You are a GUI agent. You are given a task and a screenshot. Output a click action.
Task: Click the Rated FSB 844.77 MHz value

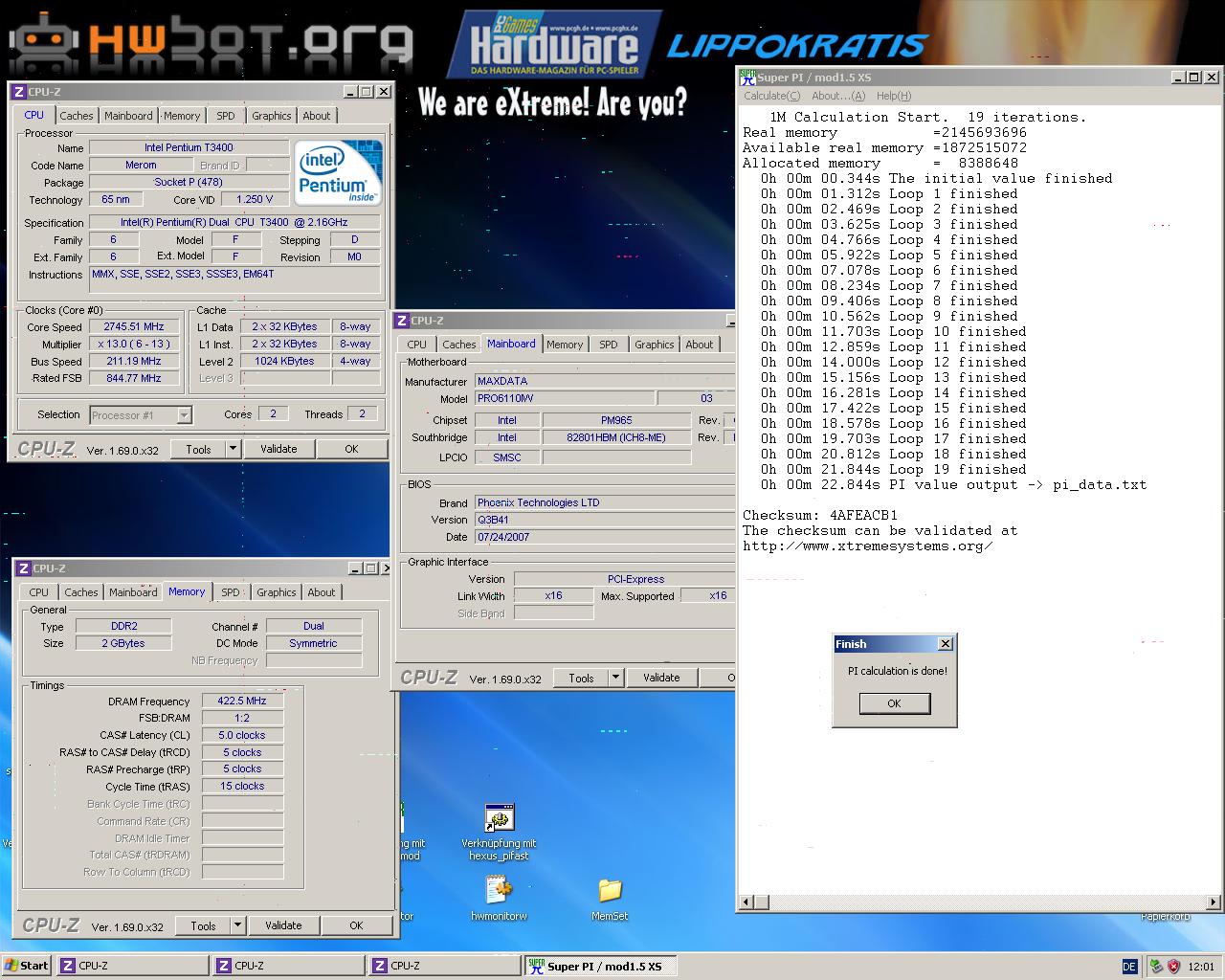point(134,378)
